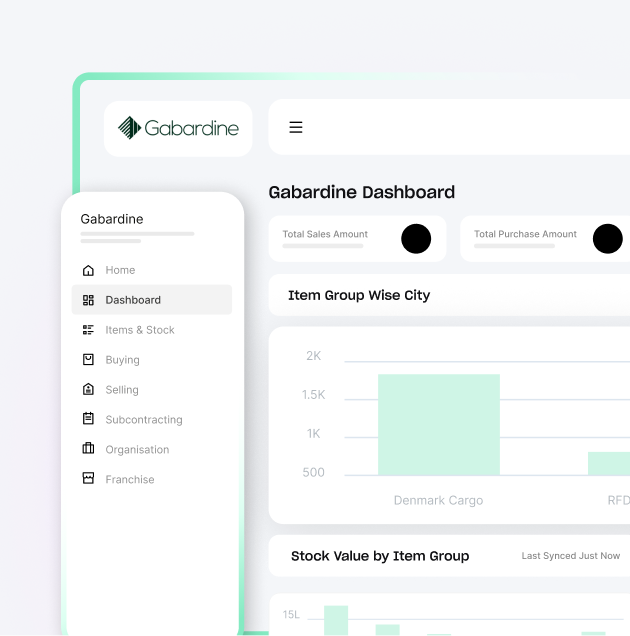Click the Total Purchase Amount card

tap(545, 239)
